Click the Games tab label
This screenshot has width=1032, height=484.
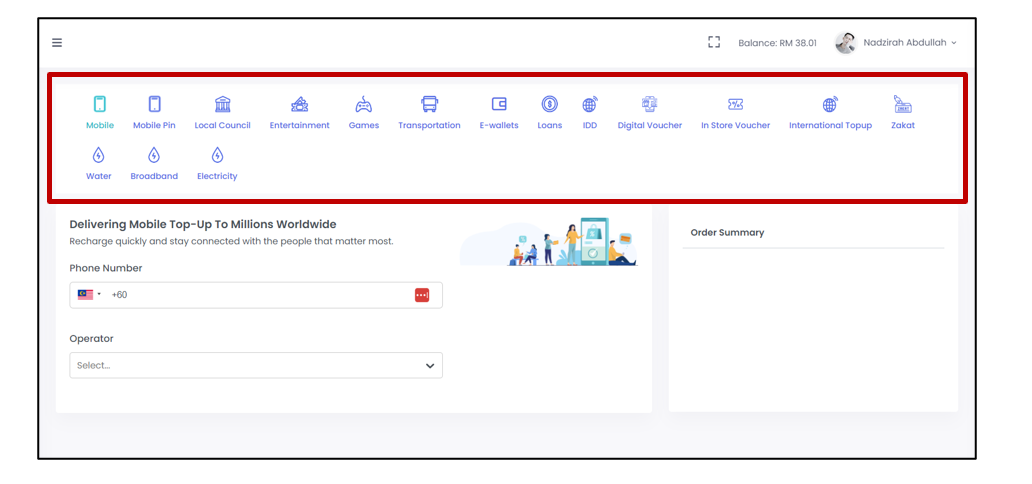pyautogui.click(x=364, y=125)
